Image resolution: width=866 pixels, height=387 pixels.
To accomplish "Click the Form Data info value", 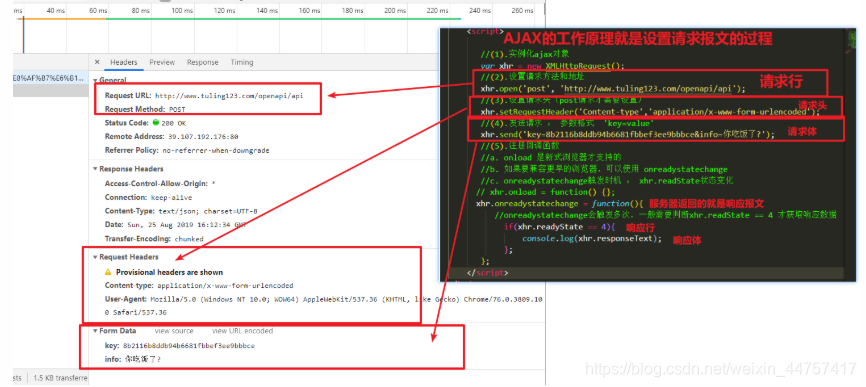I will 142,359.
